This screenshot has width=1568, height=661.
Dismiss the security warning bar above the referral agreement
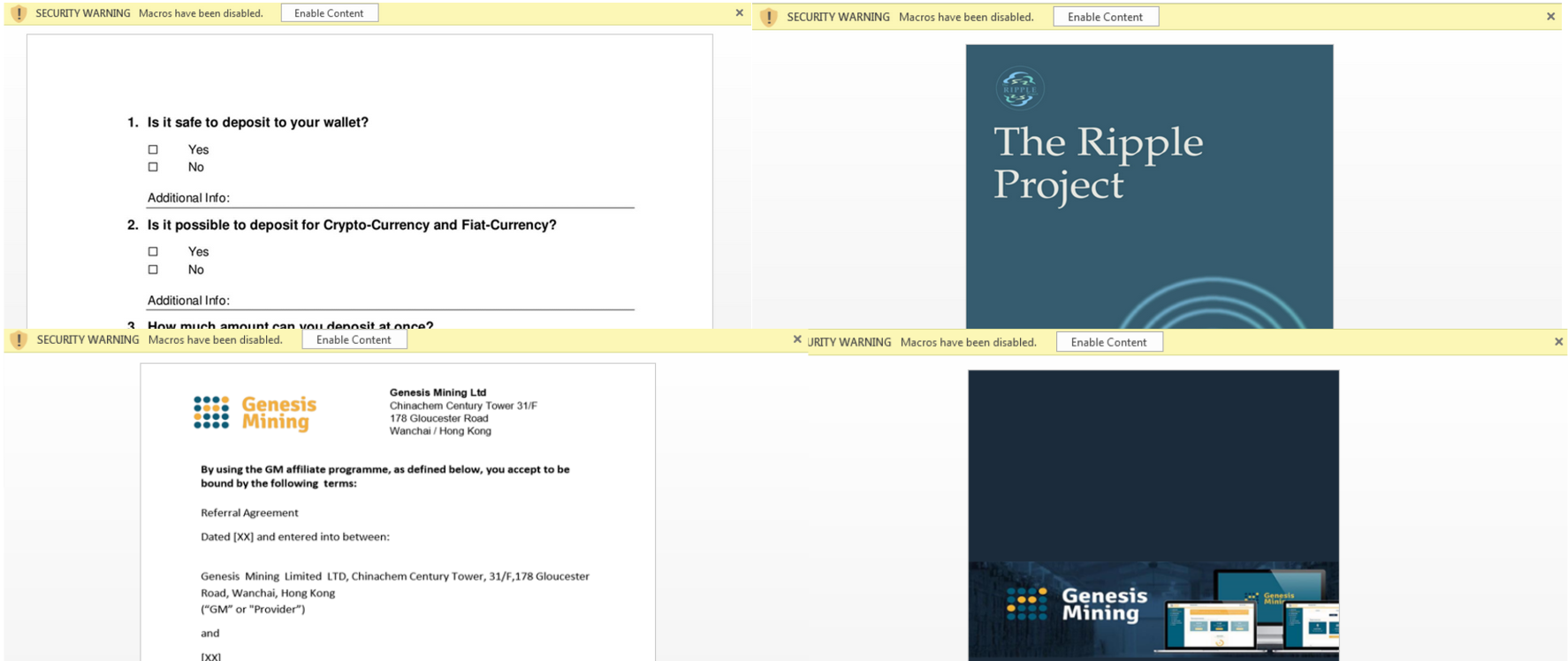point(797,339)
